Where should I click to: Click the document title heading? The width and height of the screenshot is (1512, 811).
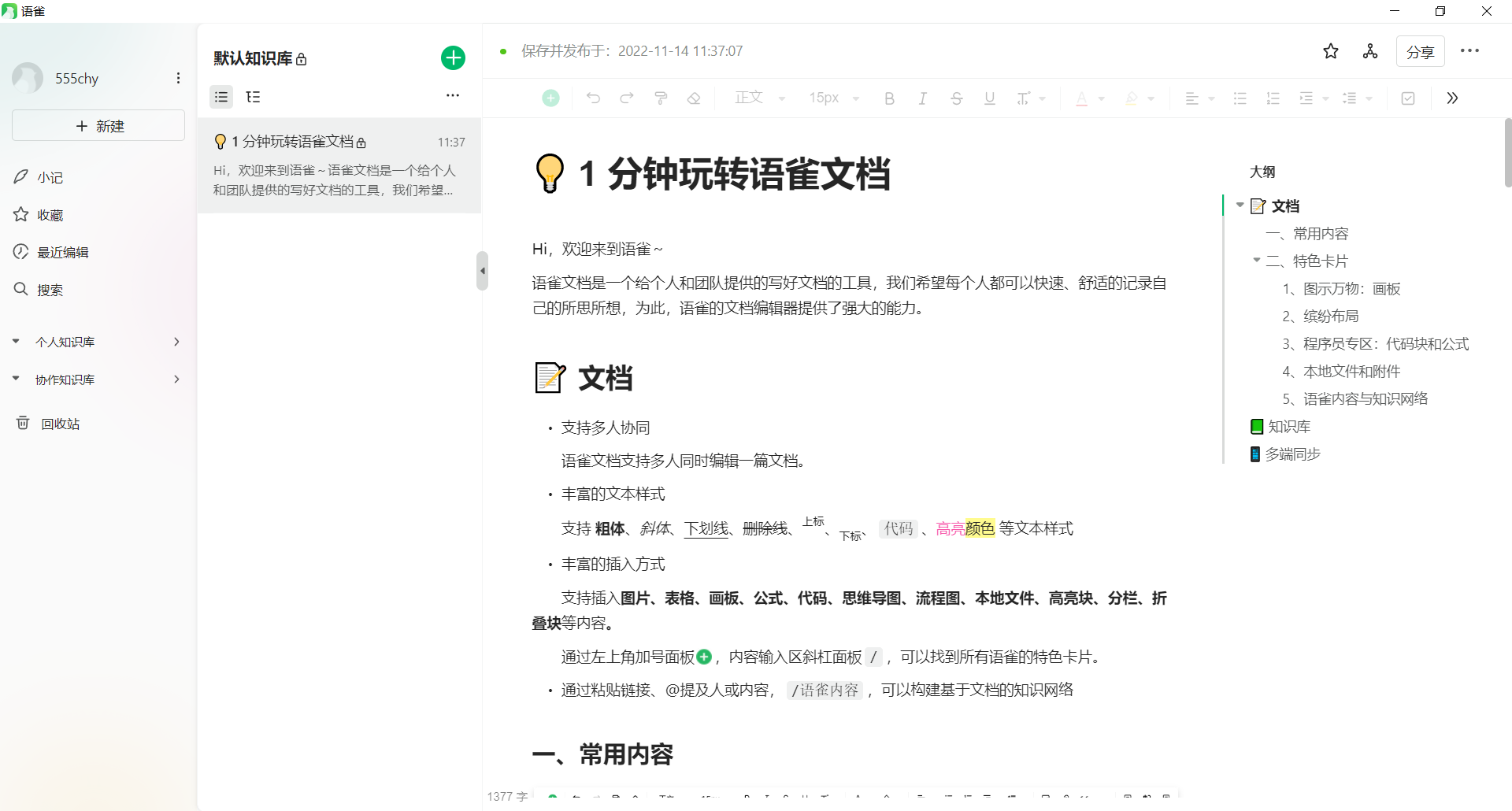(x=712, y=174)
